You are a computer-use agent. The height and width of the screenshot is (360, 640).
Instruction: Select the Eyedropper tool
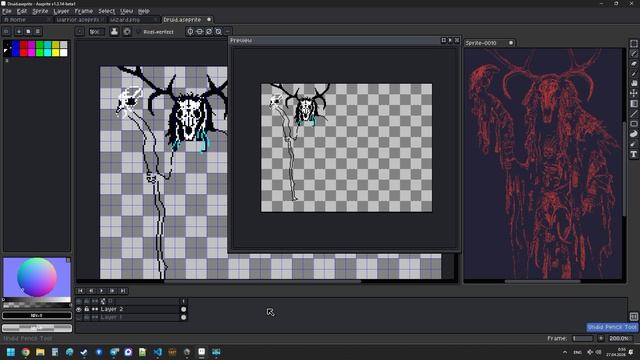pyautogui.click(x=633, y=73)
